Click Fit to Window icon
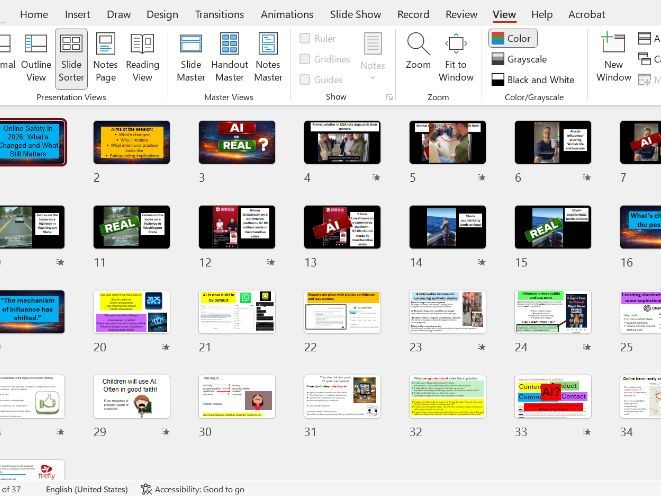The height and width of the screenshot is (496, 661). click(x=455, y=56)
